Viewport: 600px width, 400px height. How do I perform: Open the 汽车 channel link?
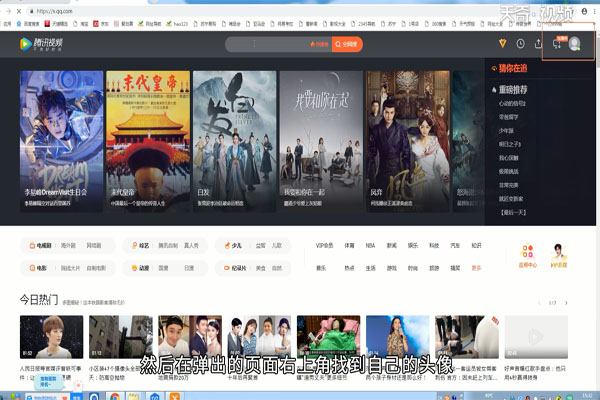coord(455,245)
